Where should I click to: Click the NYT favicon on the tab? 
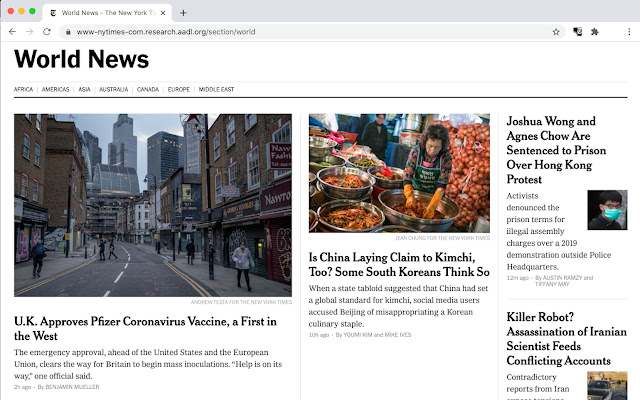[53, 13]
